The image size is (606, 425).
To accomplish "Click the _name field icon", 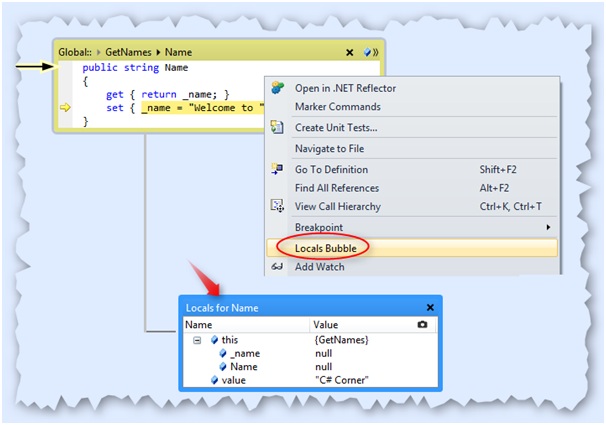I will 223,354.
